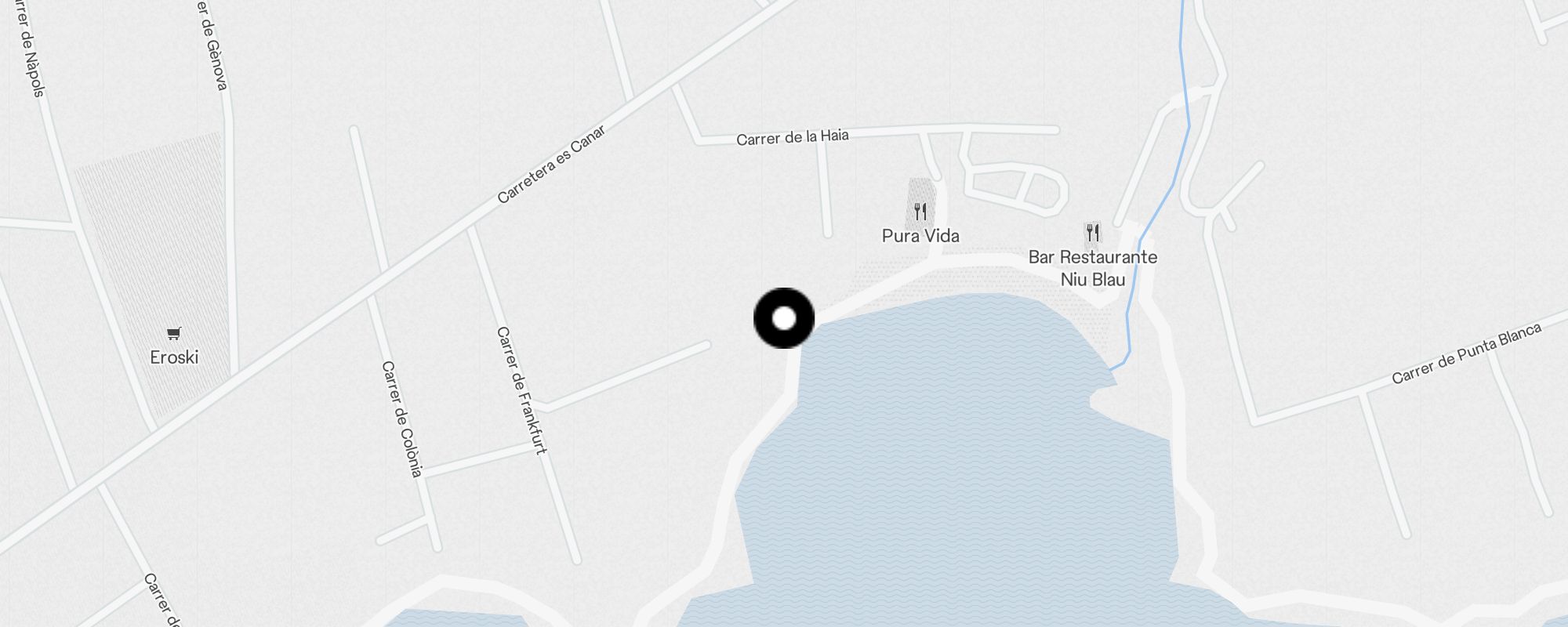The image size is (1568, 627).
Task: Select the Pura Vida place label
Action: click(x=920, y=236)
